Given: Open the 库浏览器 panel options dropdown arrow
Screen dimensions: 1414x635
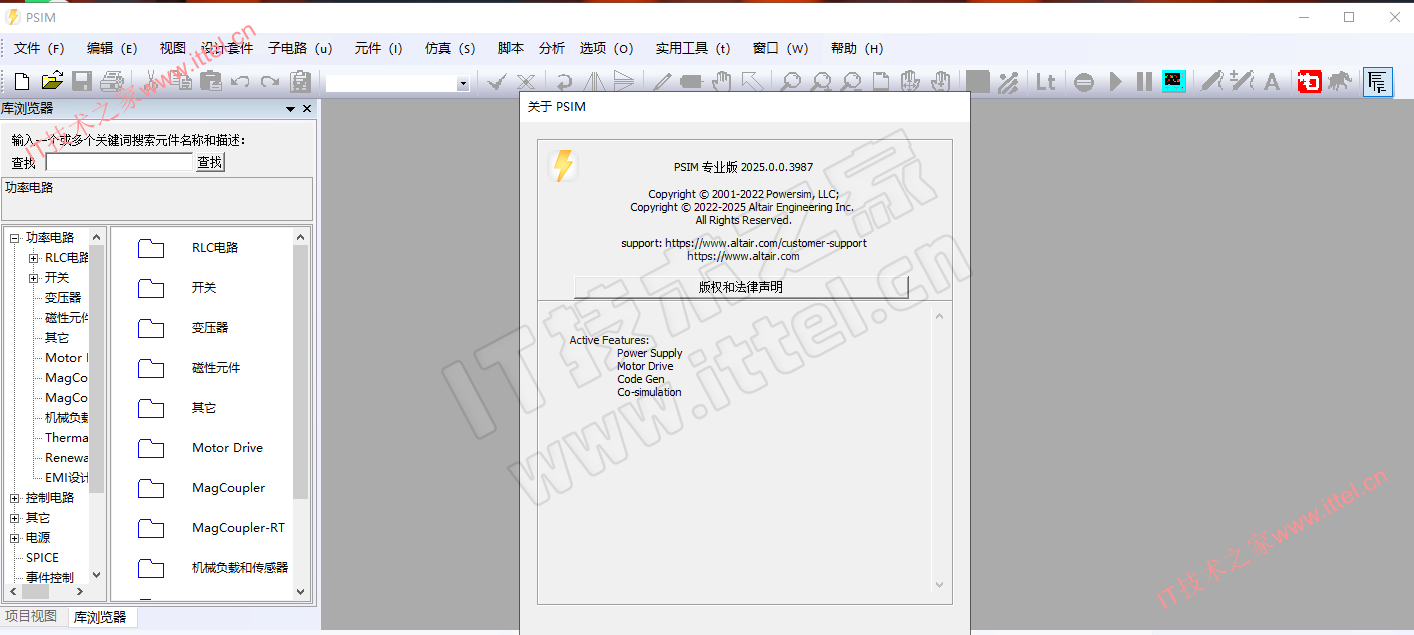Looking at the screenshot, I should pos(291,109).
